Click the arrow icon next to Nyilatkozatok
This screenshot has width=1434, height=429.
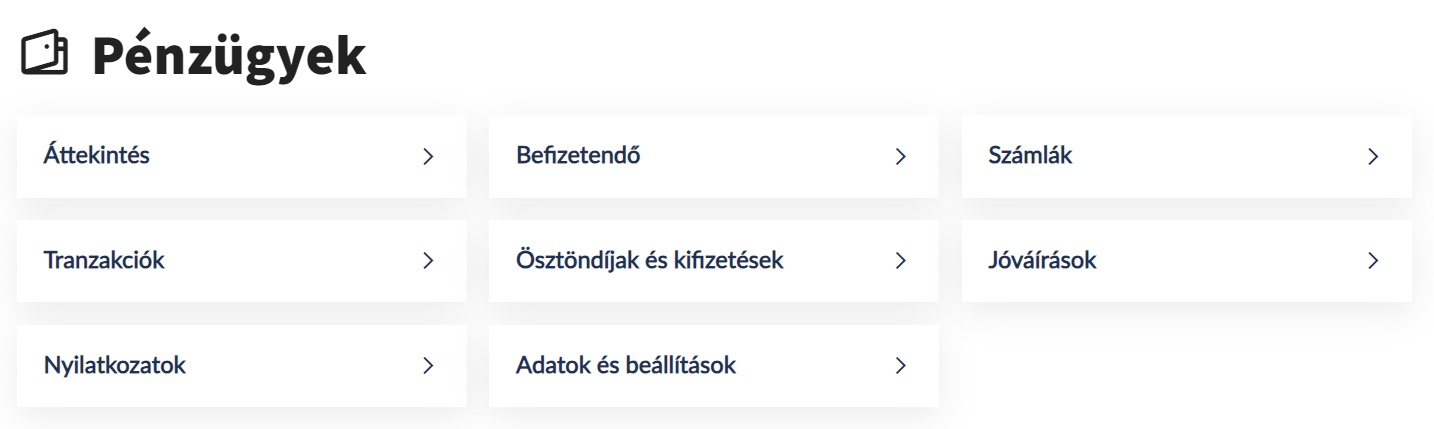pos(428,366)
